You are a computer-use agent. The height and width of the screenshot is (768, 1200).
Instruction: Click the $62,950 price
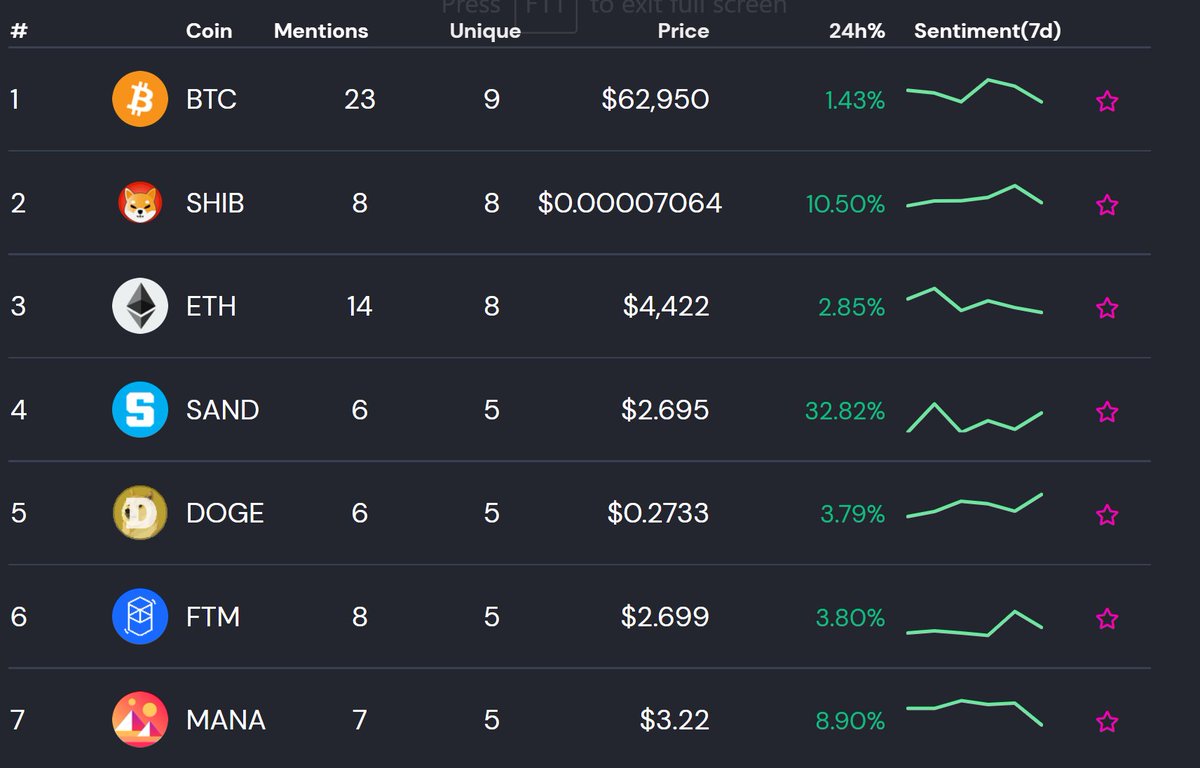[x=656, y=100]
